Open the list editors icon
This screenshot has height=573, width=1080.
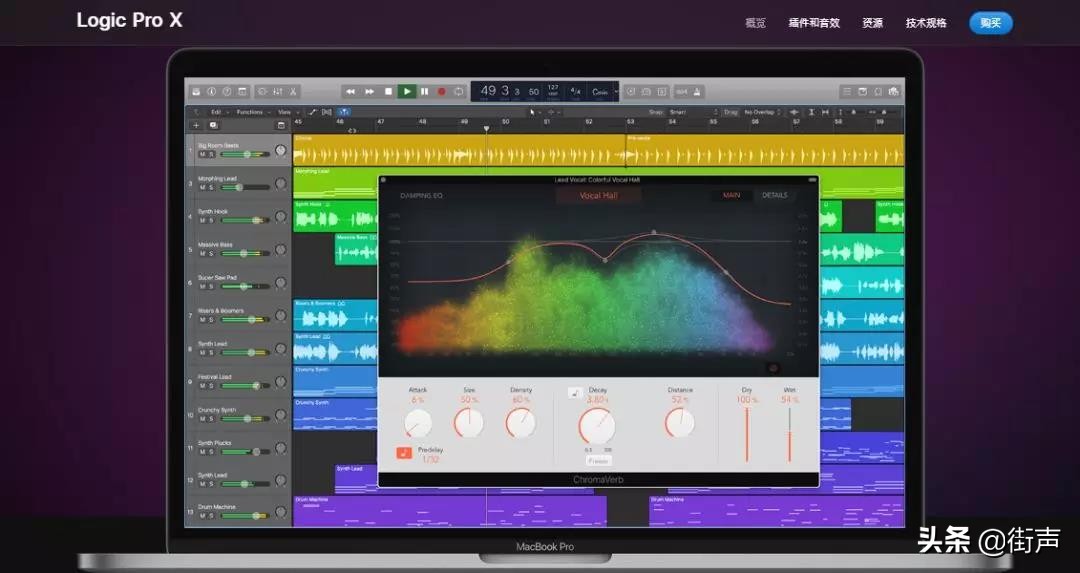tap(847, 92)
